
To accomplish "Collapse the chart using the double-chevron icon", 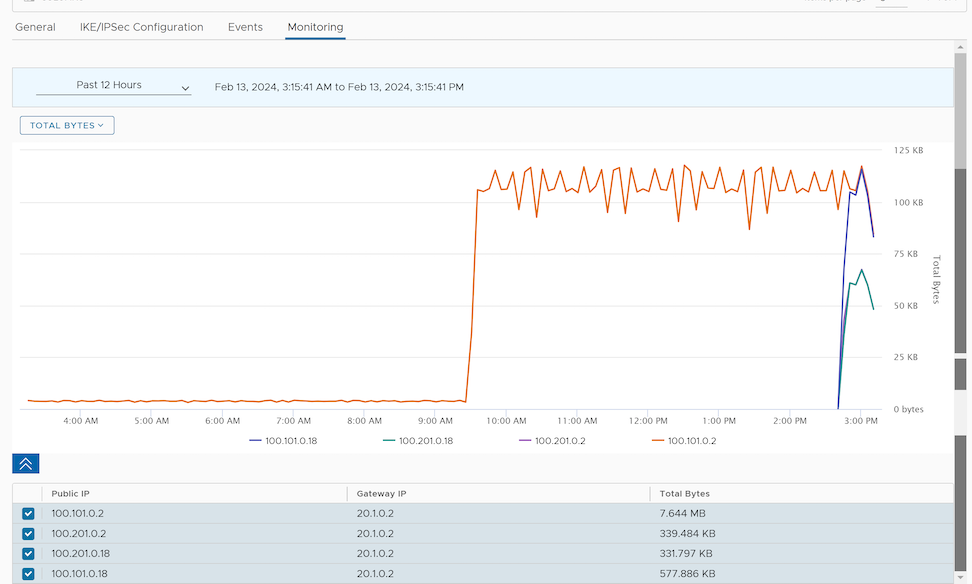I will pyautogui.click(x=26, y=463).
